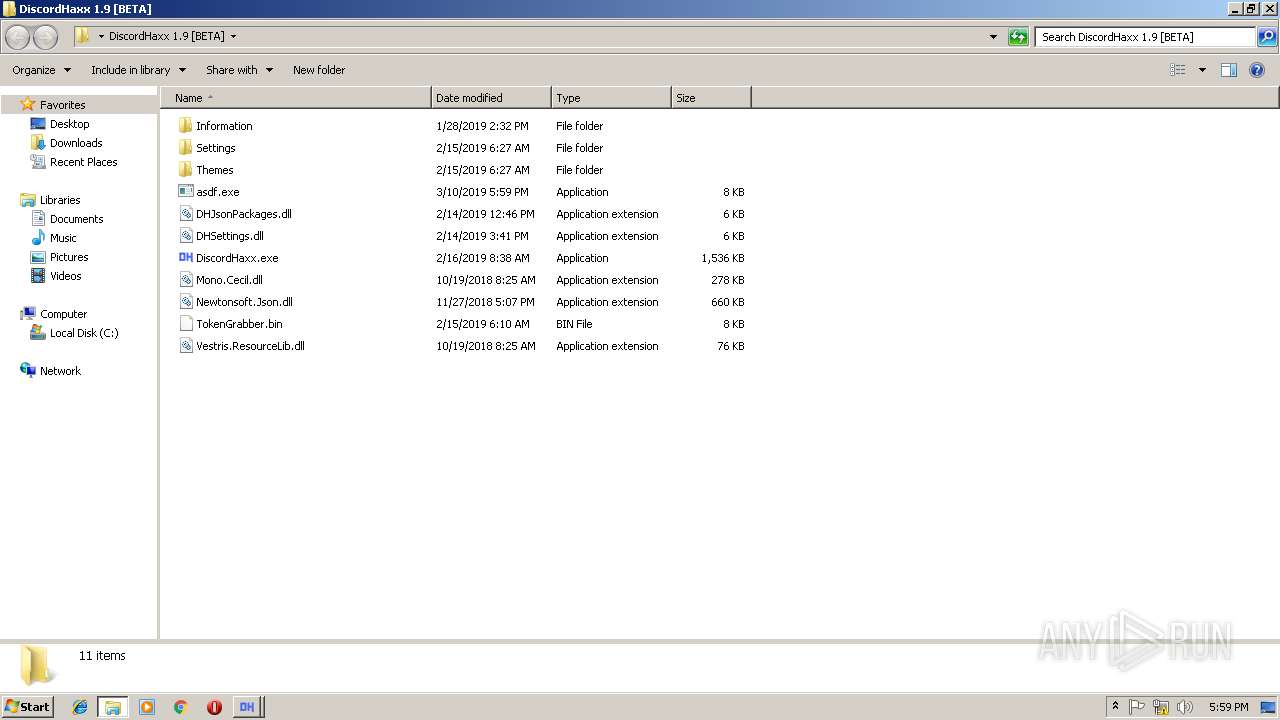
Task: Select the Mono.Cecil.dll file name
Action: click(229, 280)
